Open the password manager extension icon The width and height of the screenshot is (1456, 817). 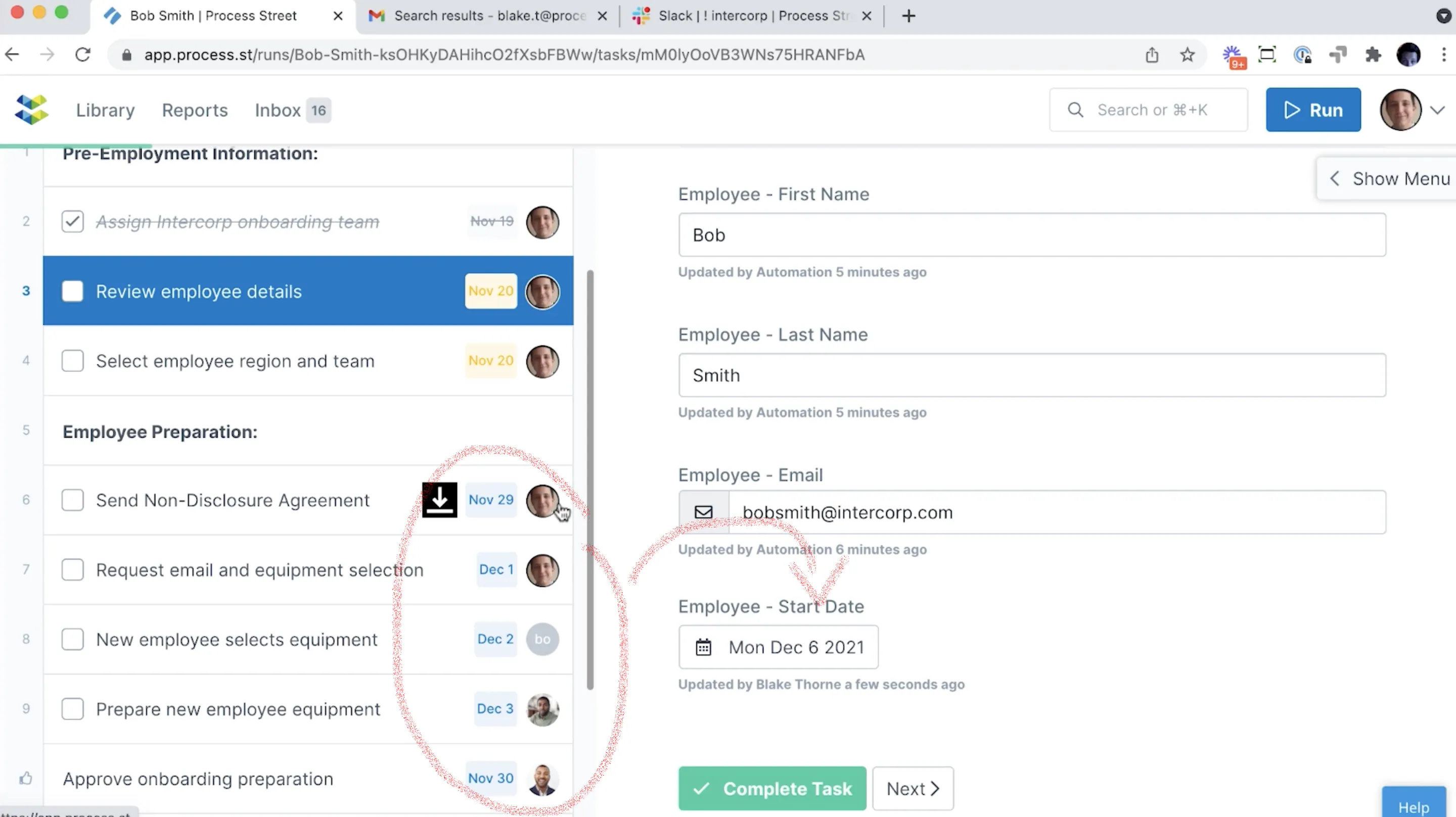[x=1302, y=55]
